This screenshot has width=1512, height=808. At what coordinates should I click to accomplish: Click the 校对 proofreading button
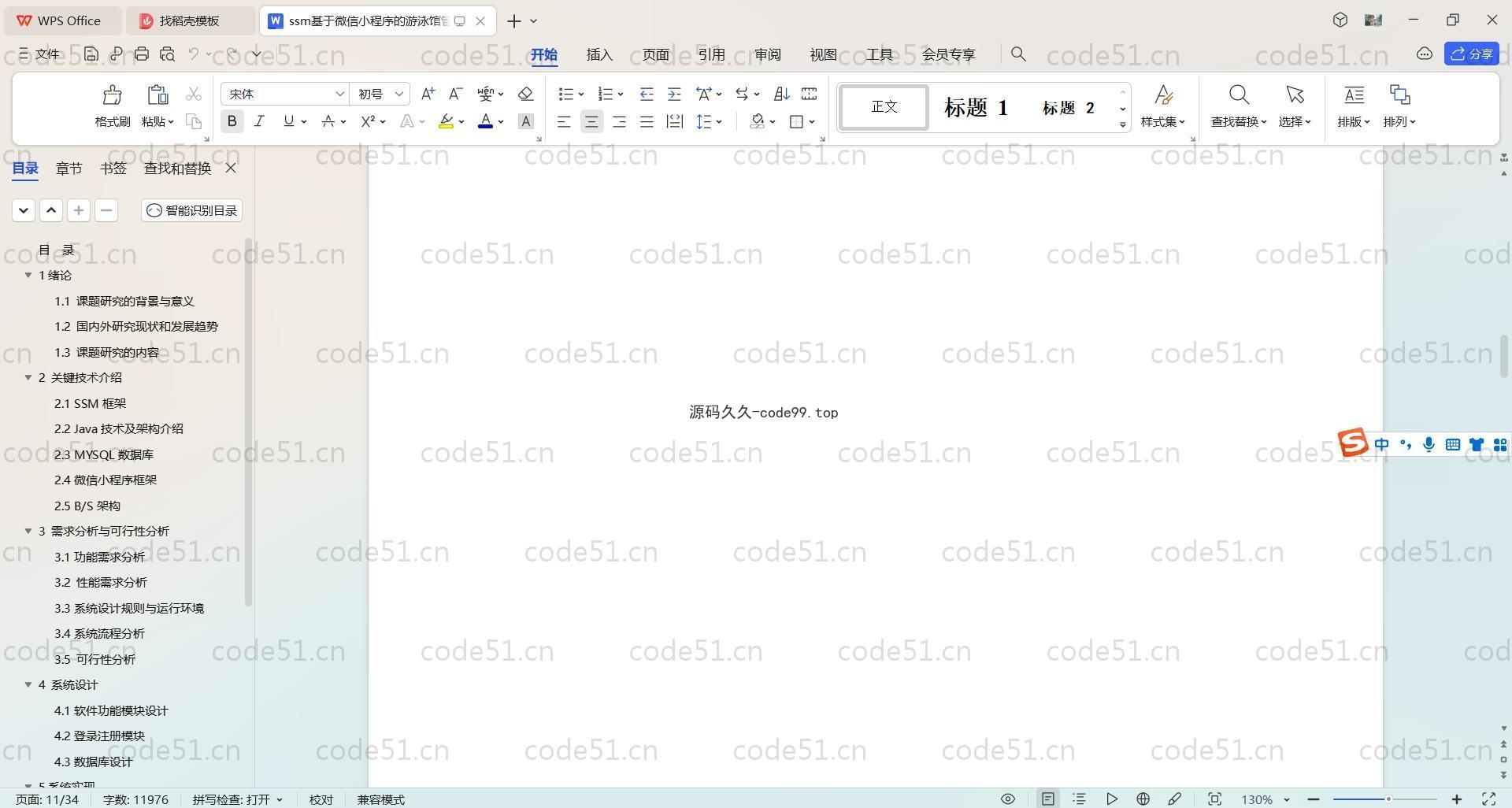click(x=321, y=799)
